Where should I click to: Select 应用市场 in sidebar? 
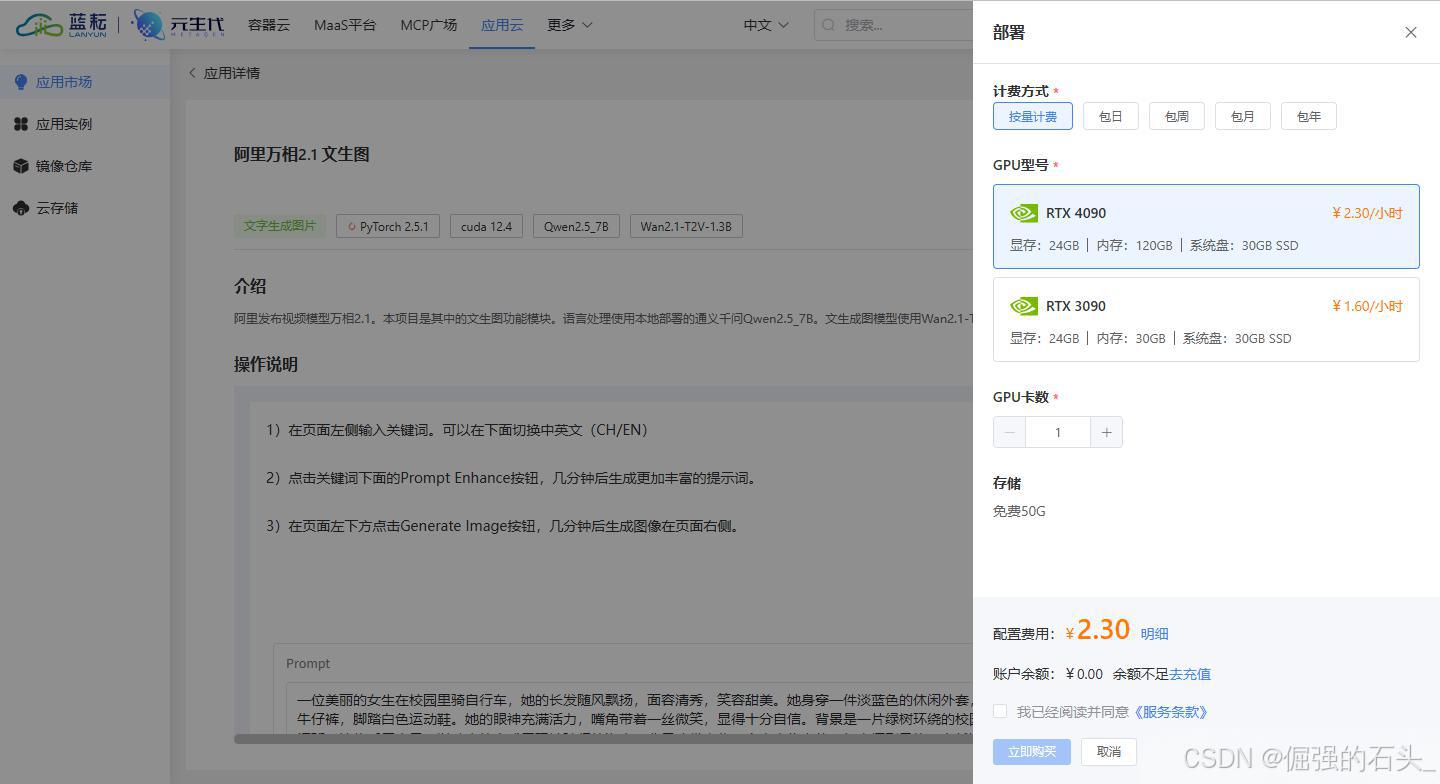(85, 82)
